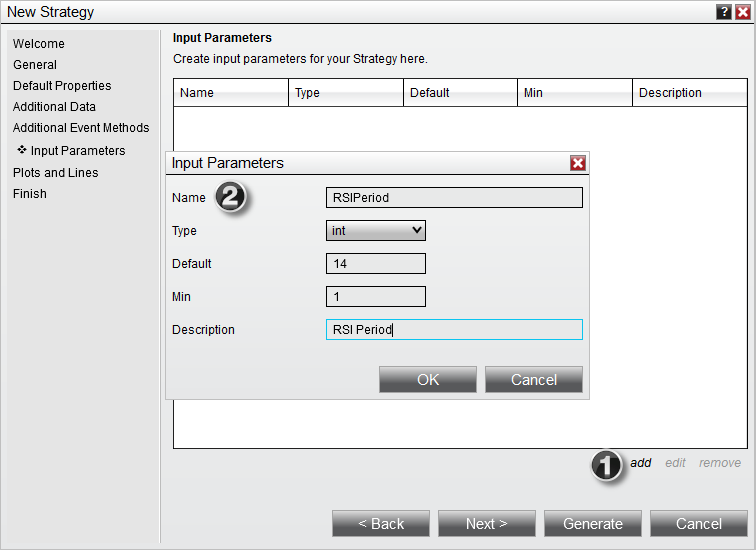Open the Additional Event Methods step

(81, 128)
